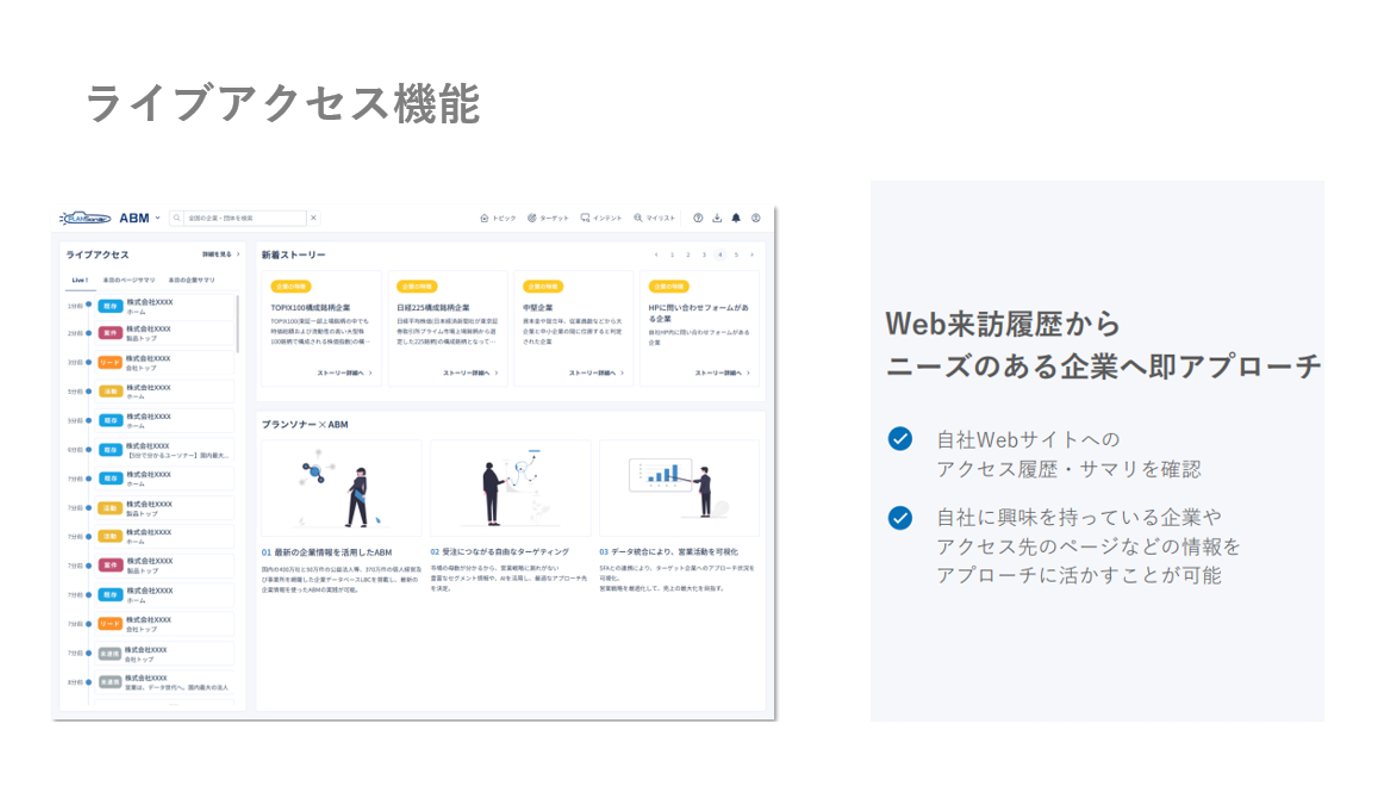Clear the search field with the X button

tap(312, 217)
